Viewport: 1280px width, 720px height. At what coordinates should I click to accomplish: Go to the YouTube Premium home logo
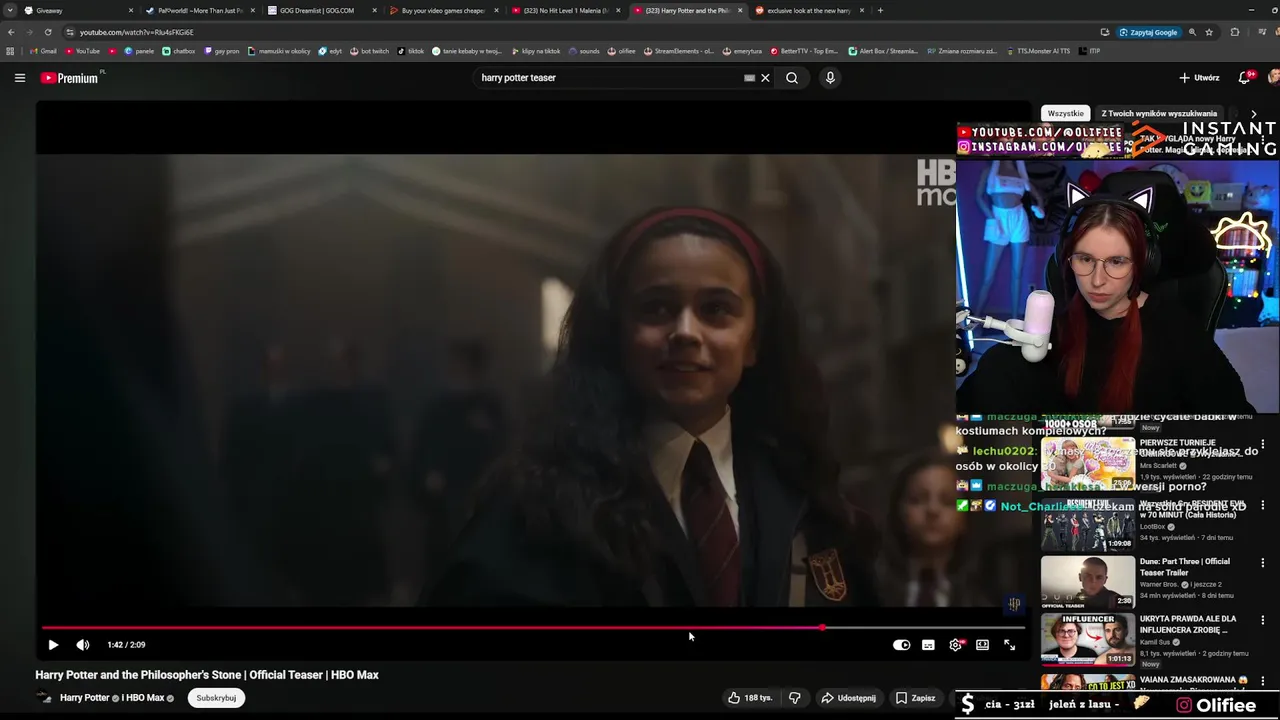[x=69, y=78]
